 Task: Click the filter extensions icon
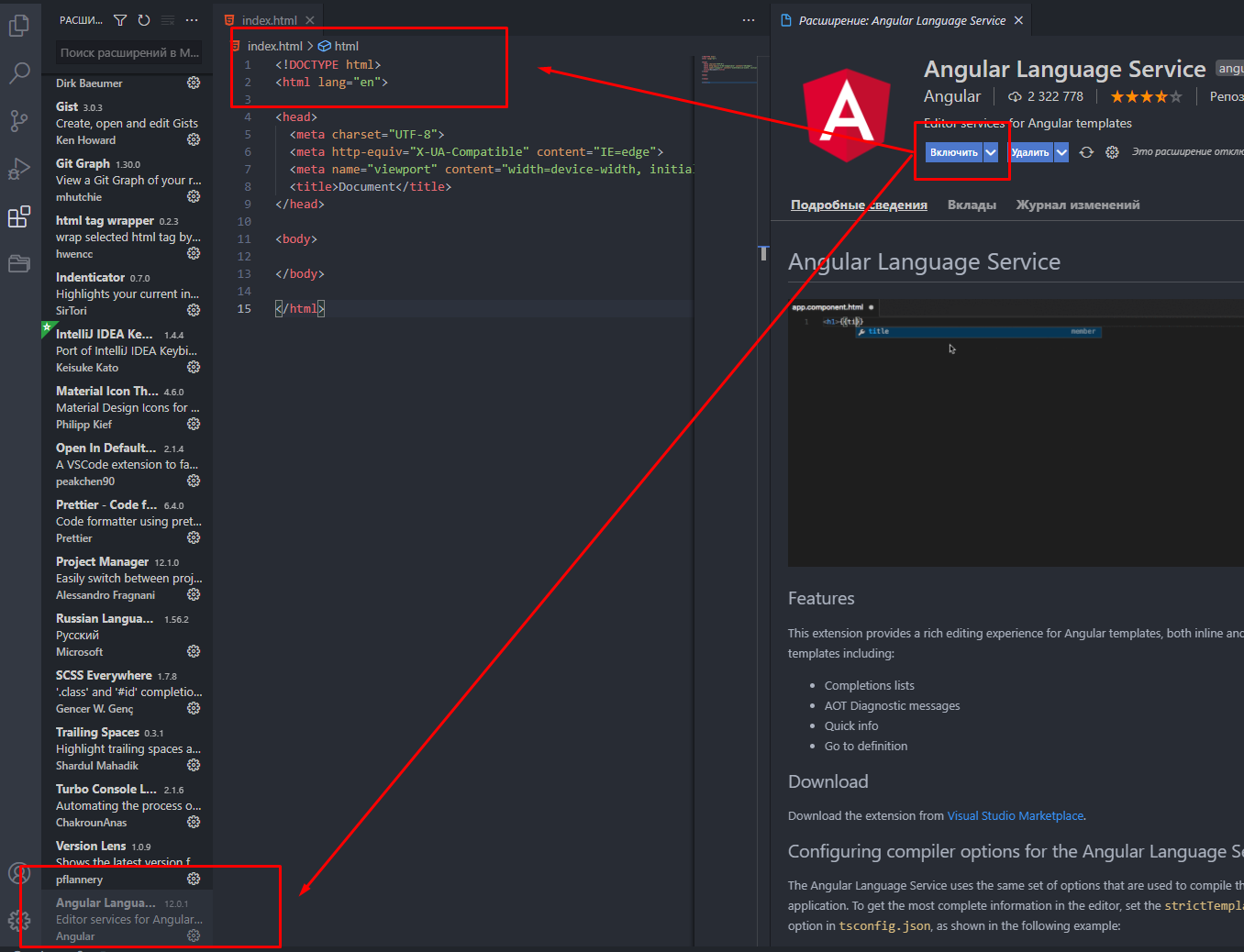[x=120, y=20]
